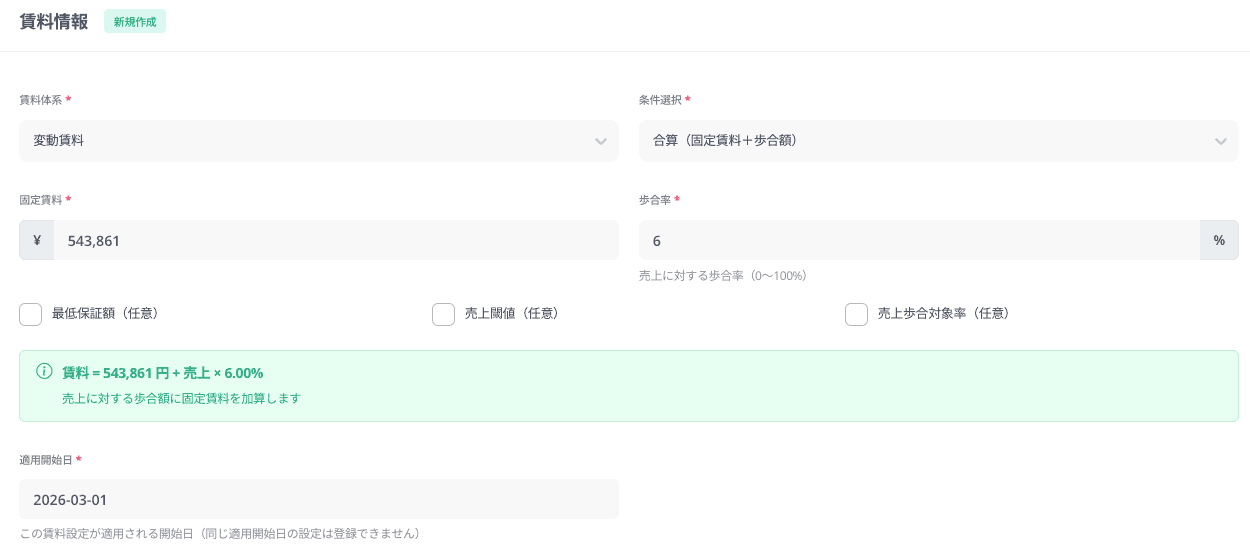This screenshot has height=555, width=1250.
Task: Click the 売上閾値（任意） label text
Action: (x=512, y=314)
